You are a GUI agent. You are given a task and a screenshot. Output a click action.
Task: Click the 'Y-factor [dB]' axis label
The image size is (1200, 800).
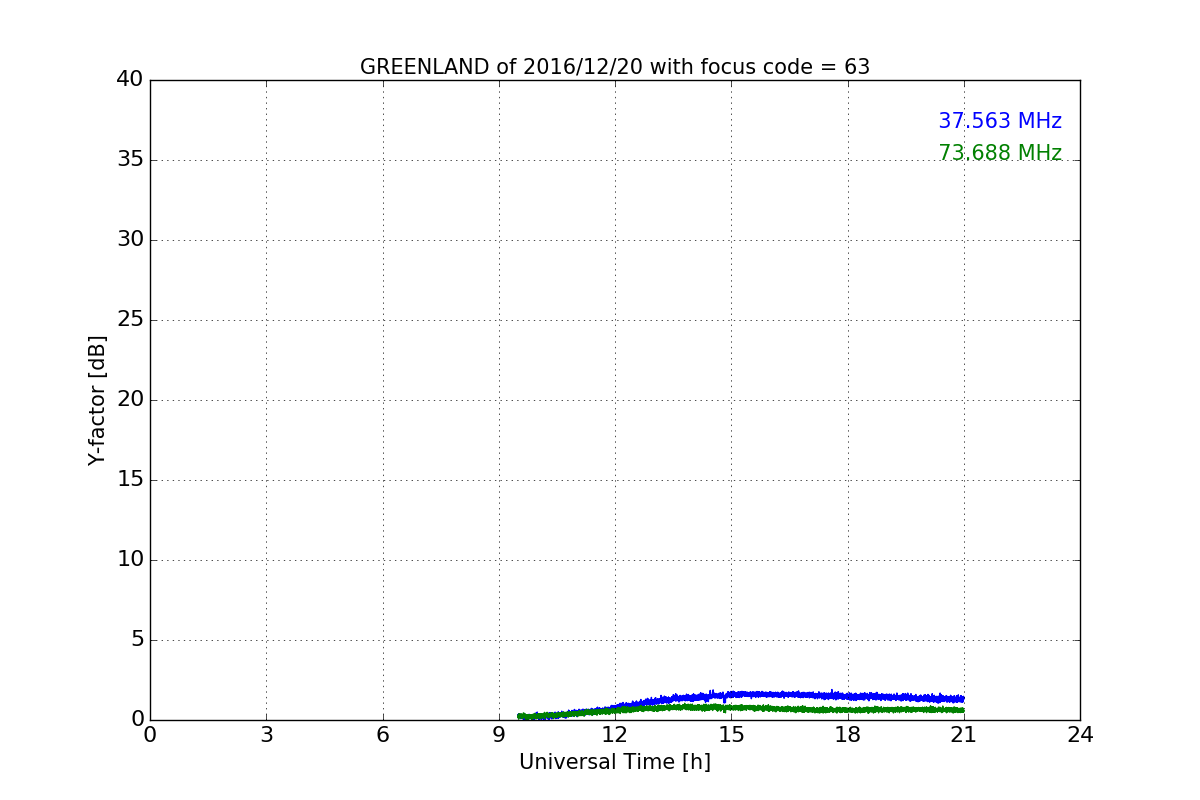click(97, 400)
